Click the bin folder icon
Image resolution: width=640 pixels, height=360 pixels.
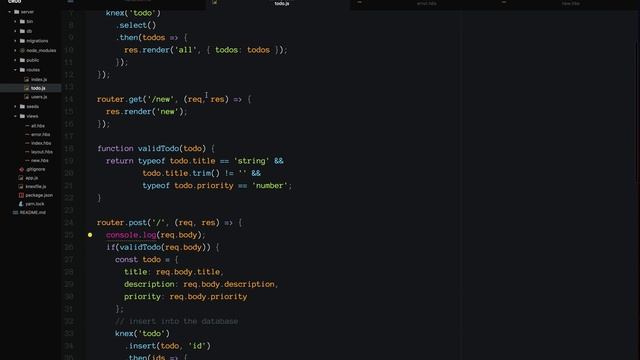pos(22,21)
